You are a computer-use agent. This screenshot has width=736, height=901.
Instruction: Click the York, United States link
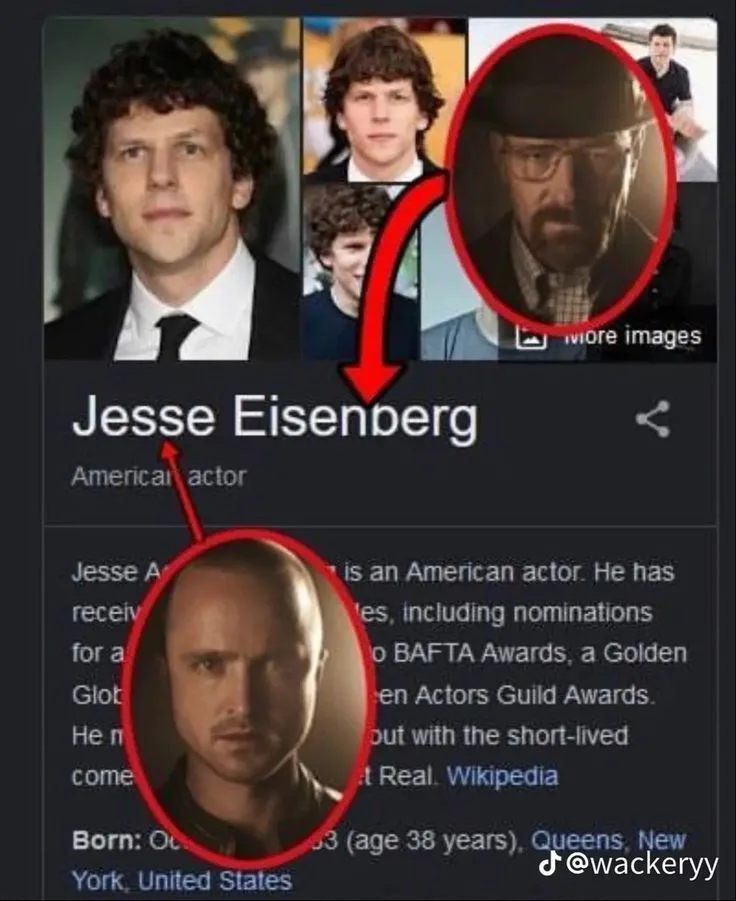click(182, 880)
